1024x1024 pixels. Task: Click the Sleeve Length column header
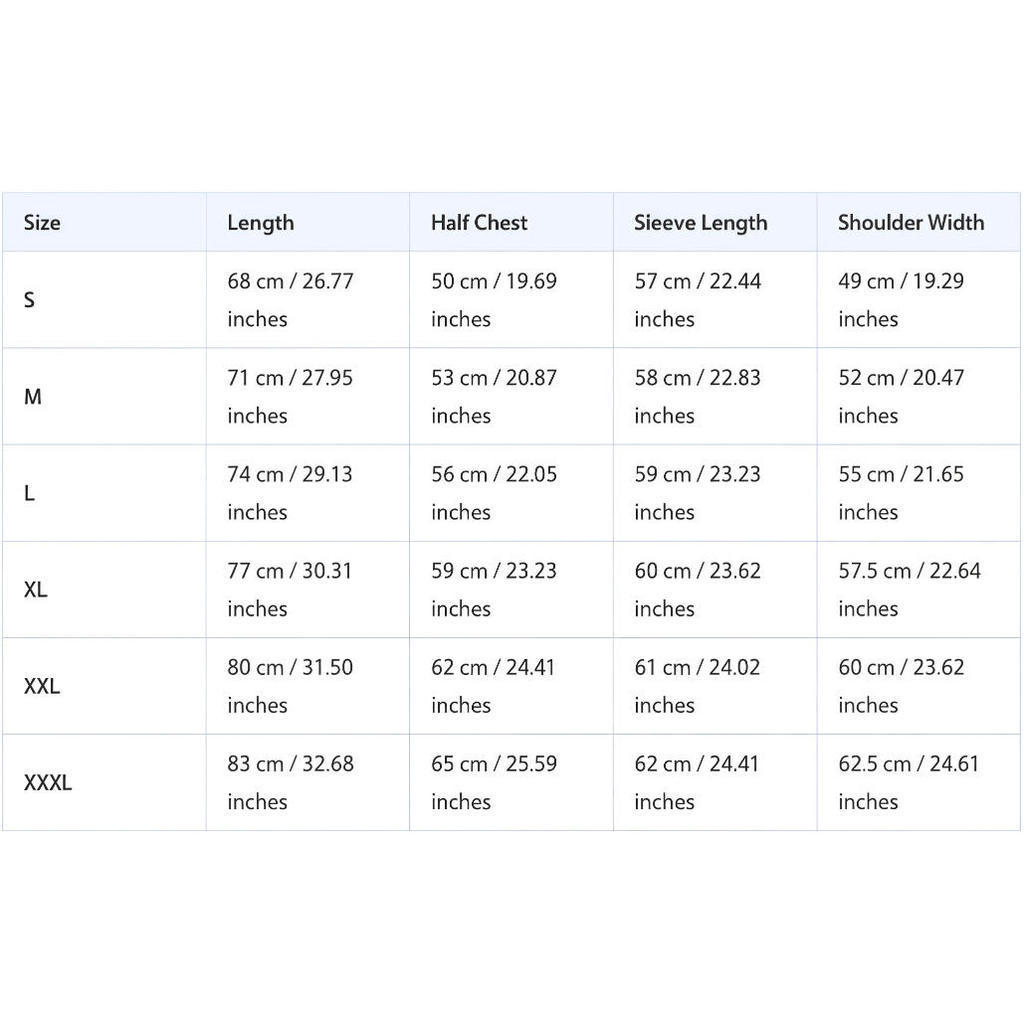click(x=701, y=223)
